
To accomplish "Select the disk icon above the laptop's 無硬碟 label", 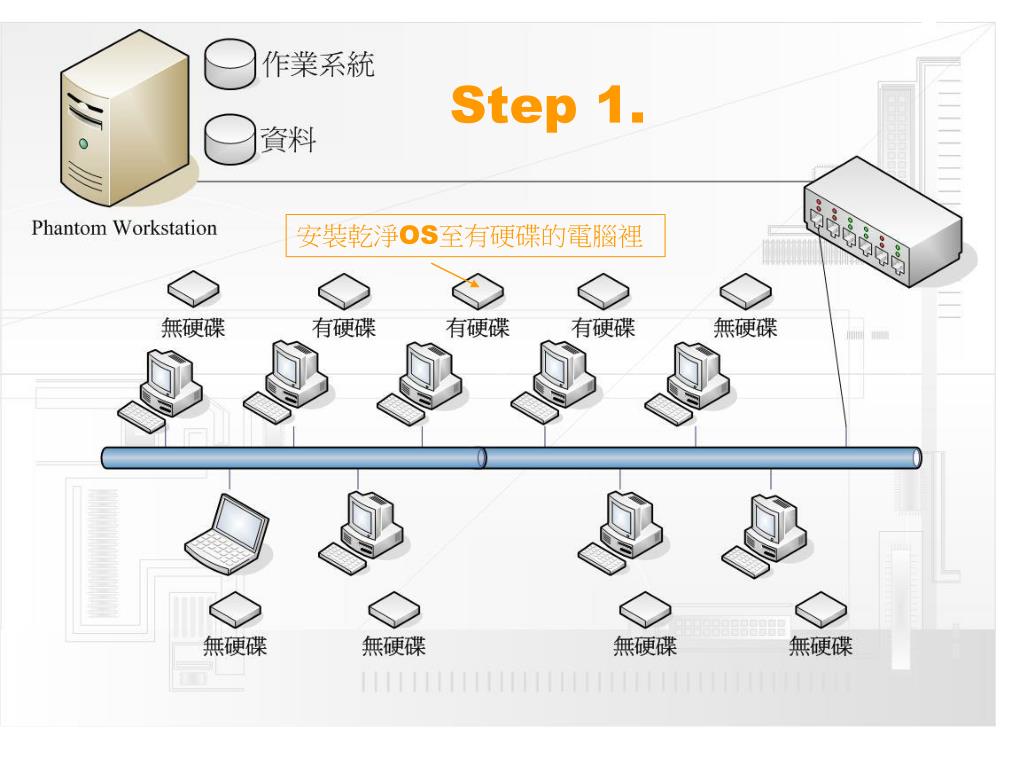I will pyautogui.click(x=235, y=609).
